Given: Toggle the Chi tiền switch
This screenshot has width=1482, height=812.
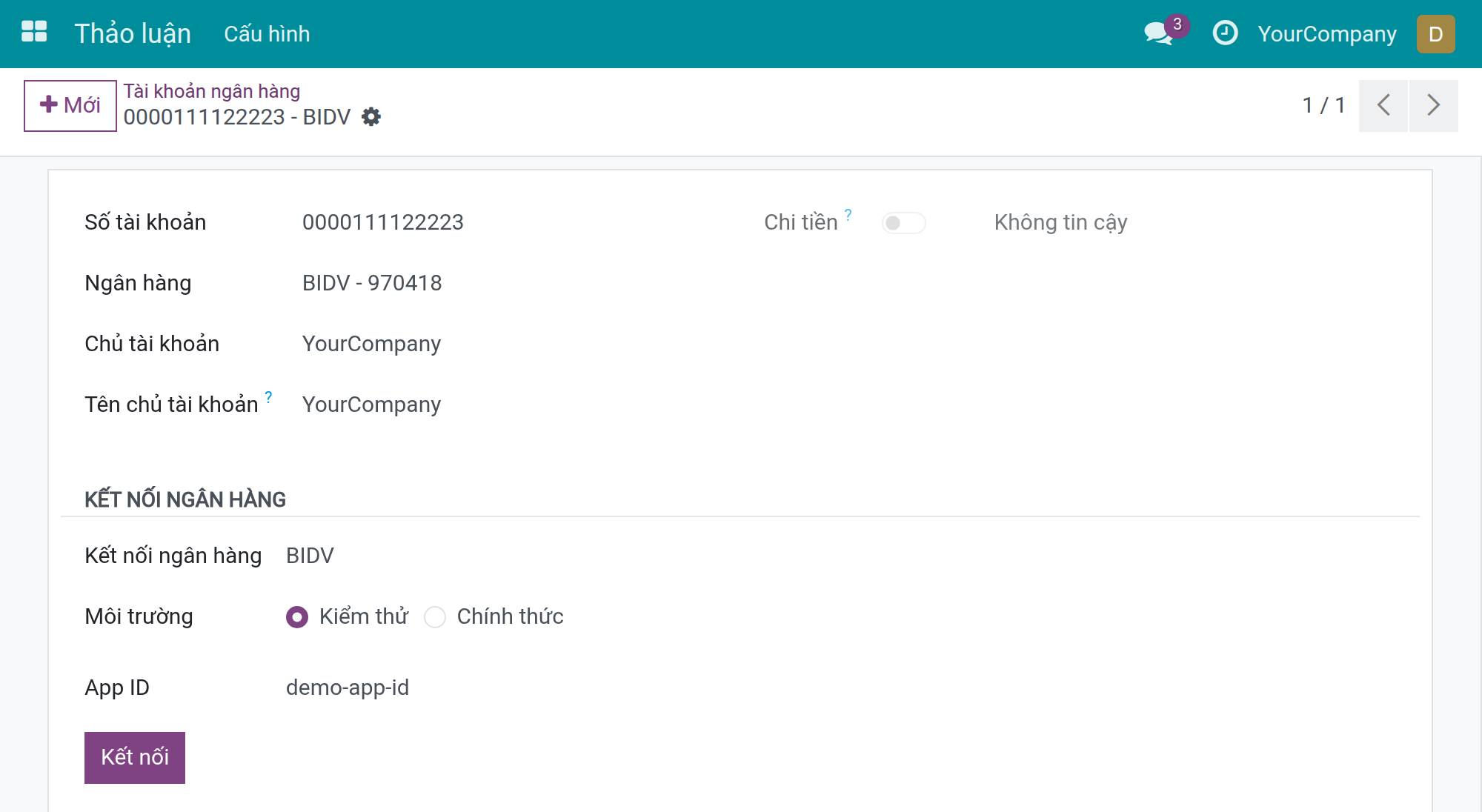Looking at the screenshot, I should pos(903,223).
